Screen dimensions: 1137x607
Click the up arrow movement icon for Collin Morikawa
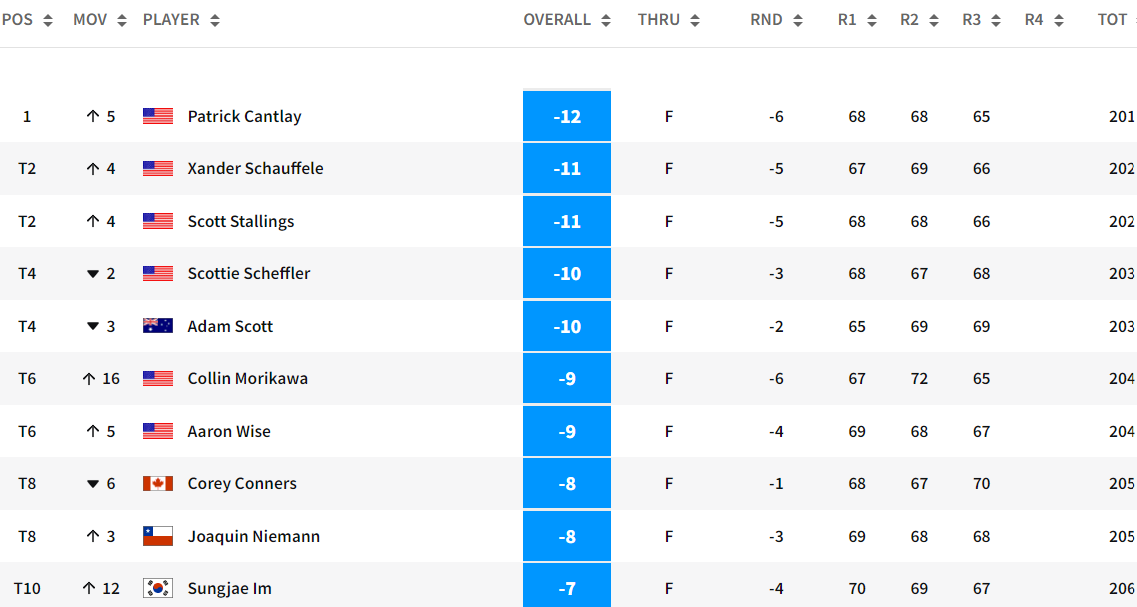(x=89, y=379)
